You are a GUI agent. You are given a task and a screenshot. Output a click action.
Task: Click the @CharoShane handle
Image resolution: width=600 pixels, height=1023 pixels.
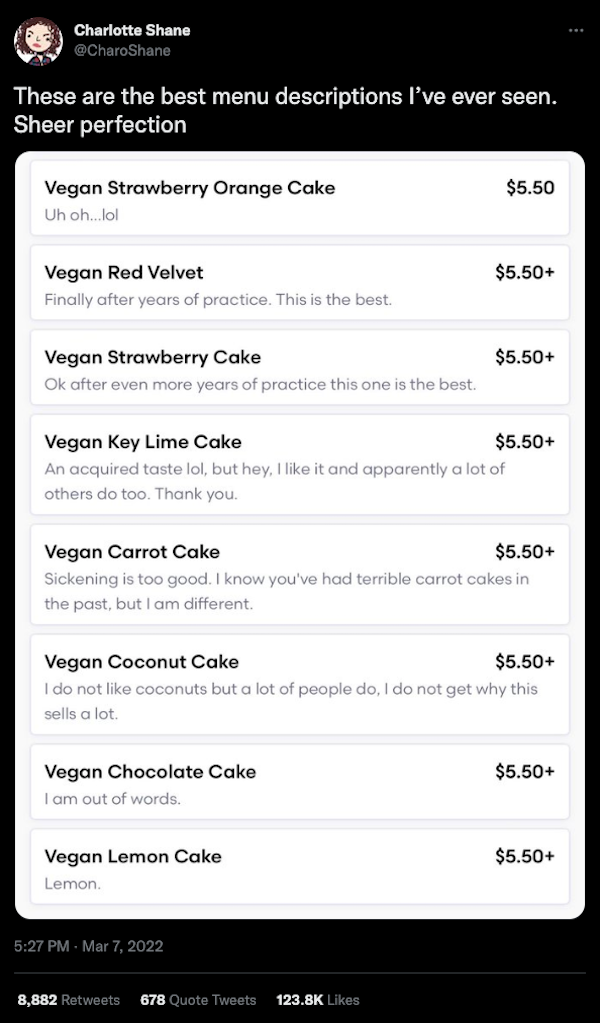[x=122, y=50]
